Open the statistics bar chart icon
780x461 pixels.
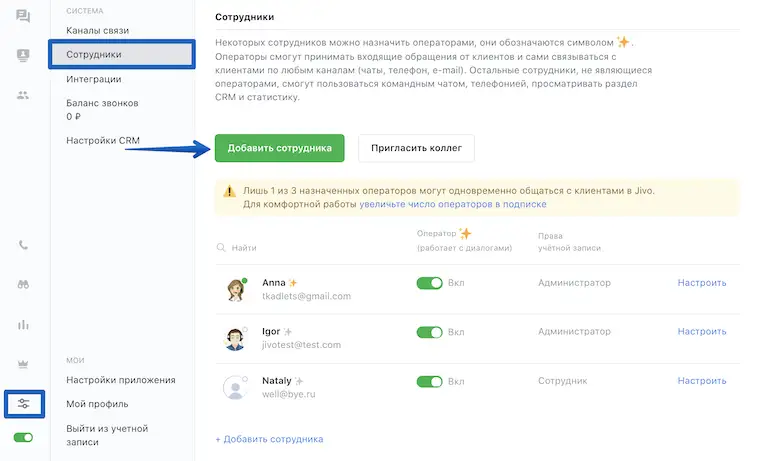pyautogui.click(x=23, y=325)
